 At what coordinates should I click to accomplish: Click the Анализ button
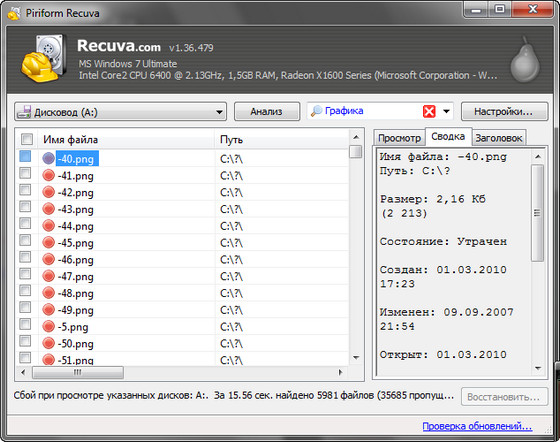(x=266, y=112)
